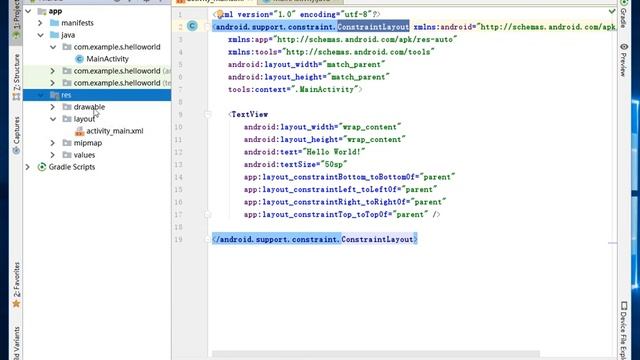Click the activity_main.xml file icon
Viewport: 640px width, 360px height.
point(80,131)
